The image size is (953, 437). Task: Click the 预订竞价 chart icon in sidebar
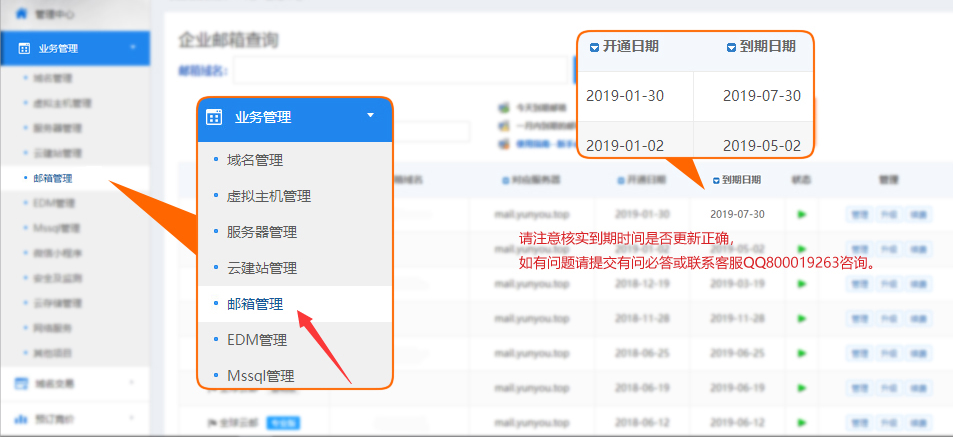22,418
